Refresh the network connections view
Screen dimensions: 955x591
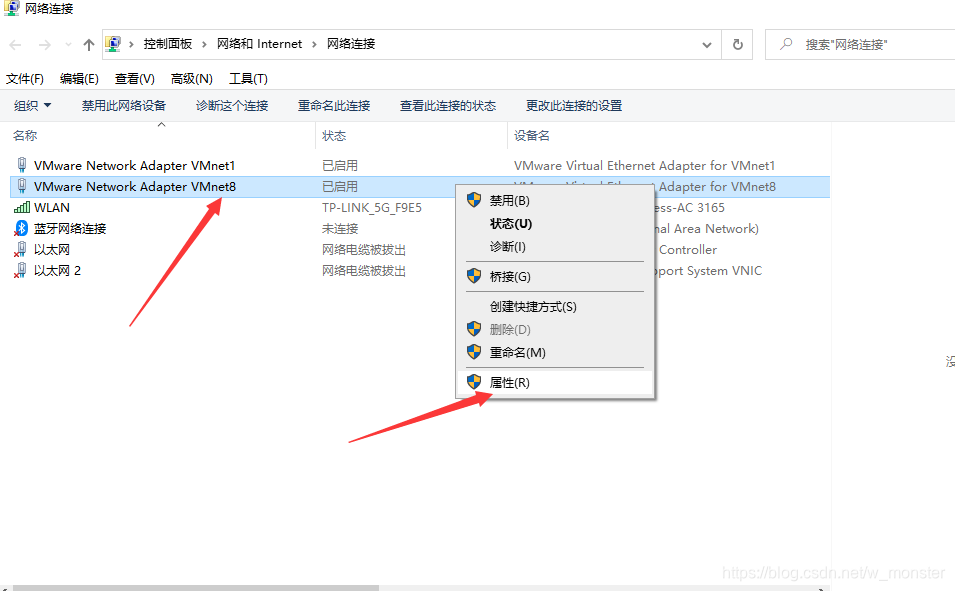click(x=738, y=44)
